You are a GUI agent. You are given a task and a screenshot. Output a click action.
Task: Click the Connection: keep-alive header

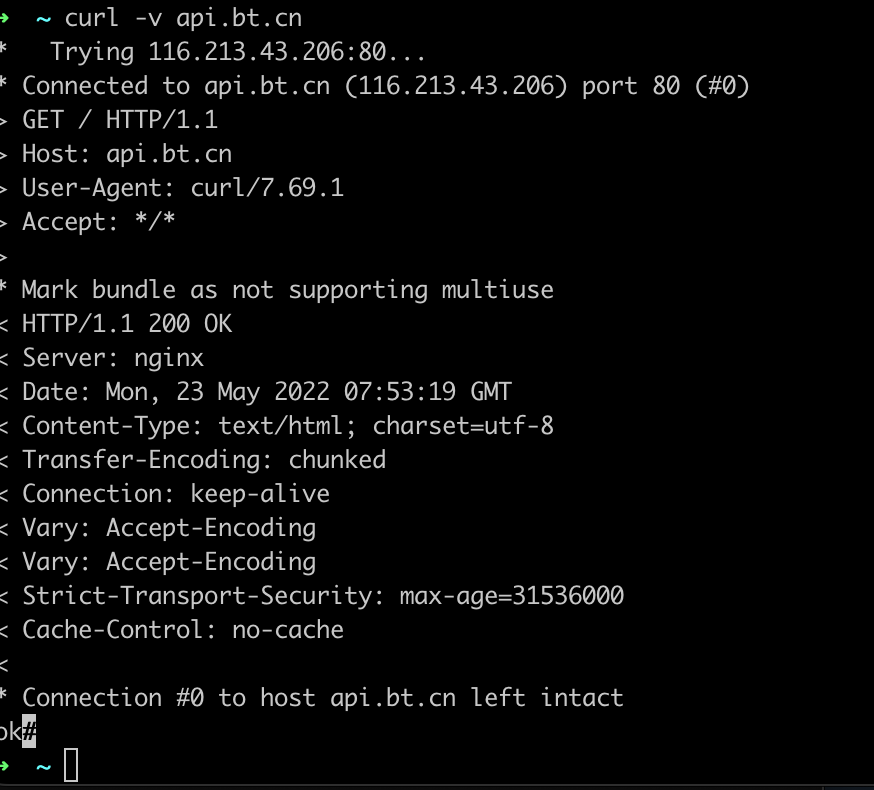[x=176, y=494]
